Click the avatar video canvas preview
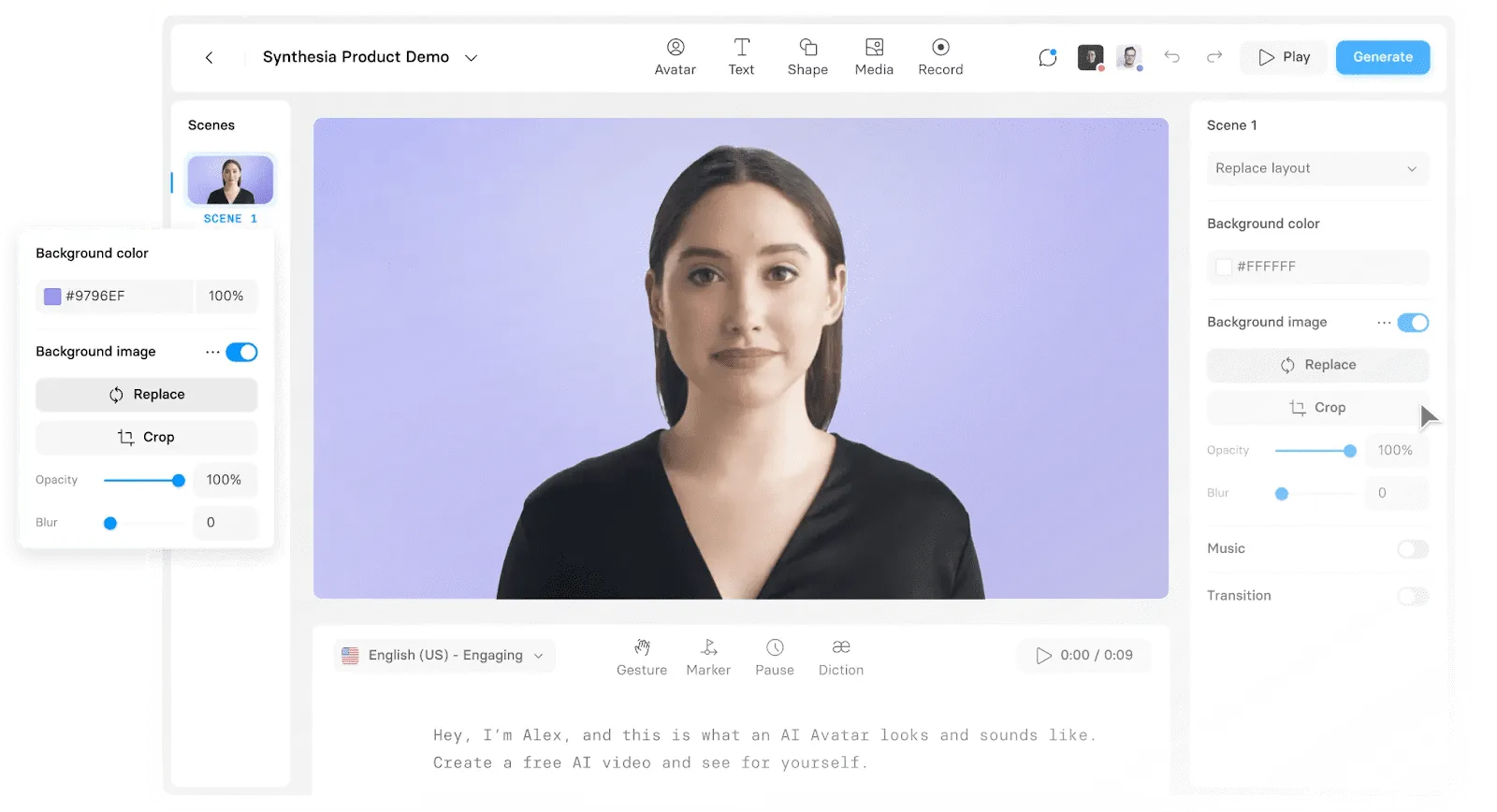Viewport: 1497px width, 812px height. pos(741,358)
